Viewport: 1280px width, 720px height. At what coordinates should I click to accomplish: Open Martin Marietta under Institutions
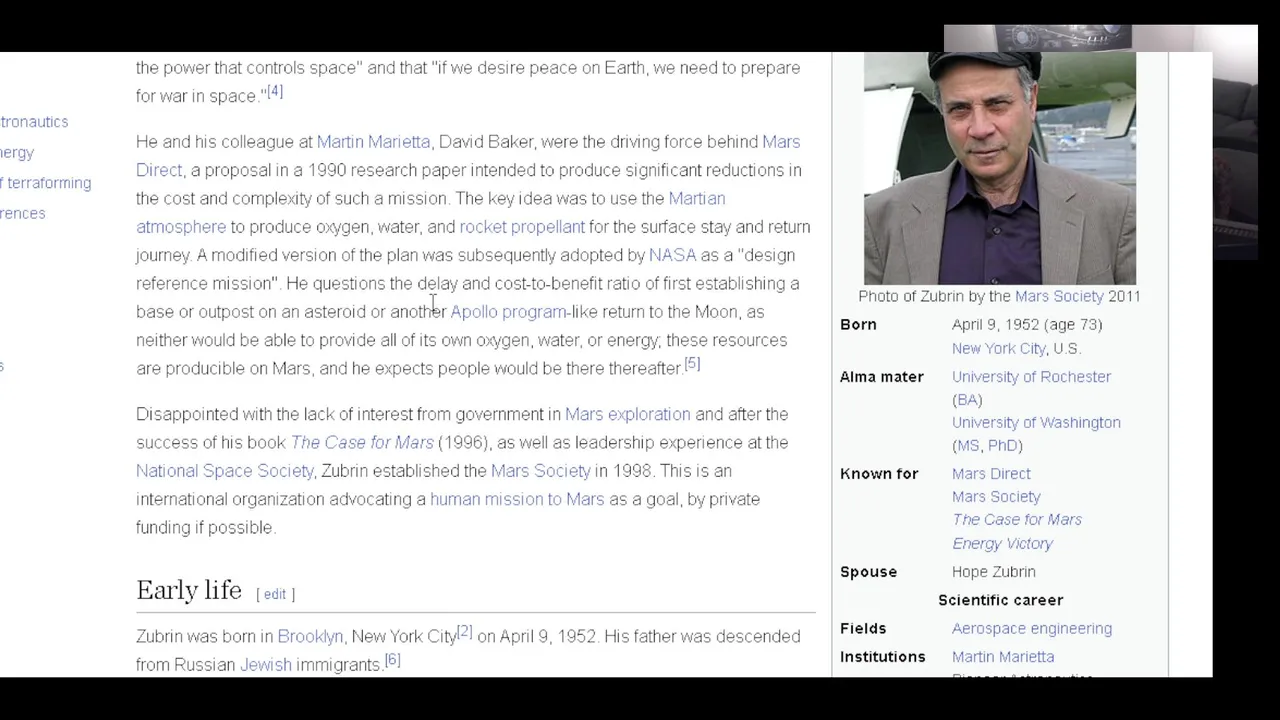1003,657
